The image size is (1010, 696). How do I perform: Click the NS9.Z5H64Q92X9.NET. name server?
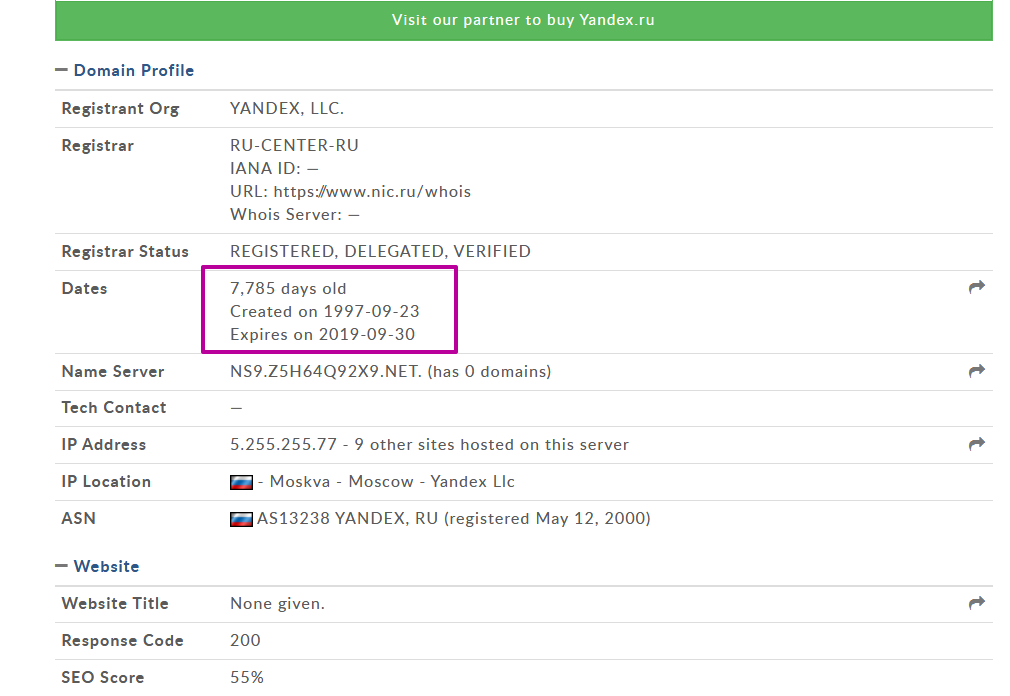(x=326, y=372)
